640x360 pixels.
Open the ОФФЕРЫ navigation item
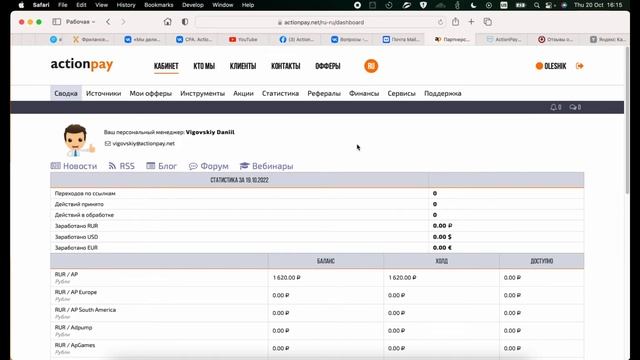pos(328,66)
